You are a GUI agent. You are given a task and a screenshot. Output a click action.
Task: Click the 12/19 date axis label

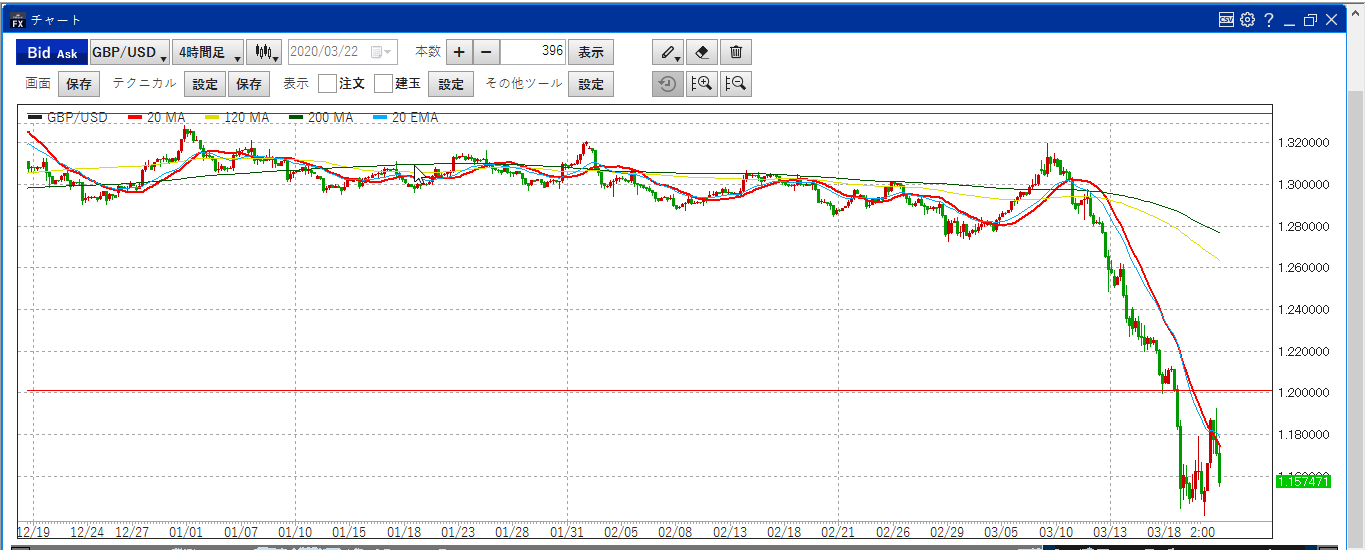click(34, 532)
